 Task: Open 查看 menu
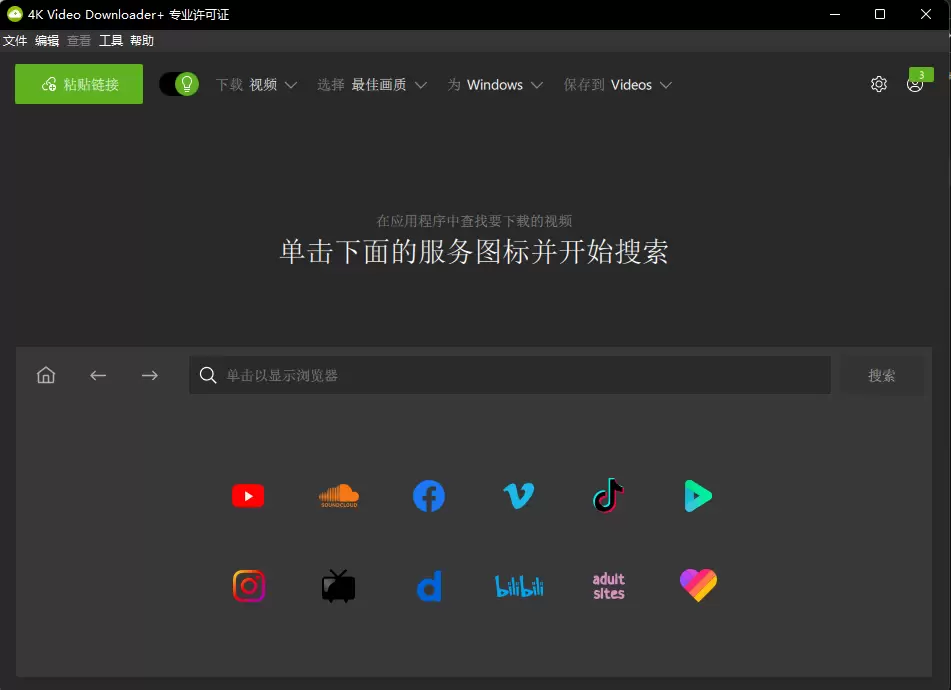tap(79, 41)
